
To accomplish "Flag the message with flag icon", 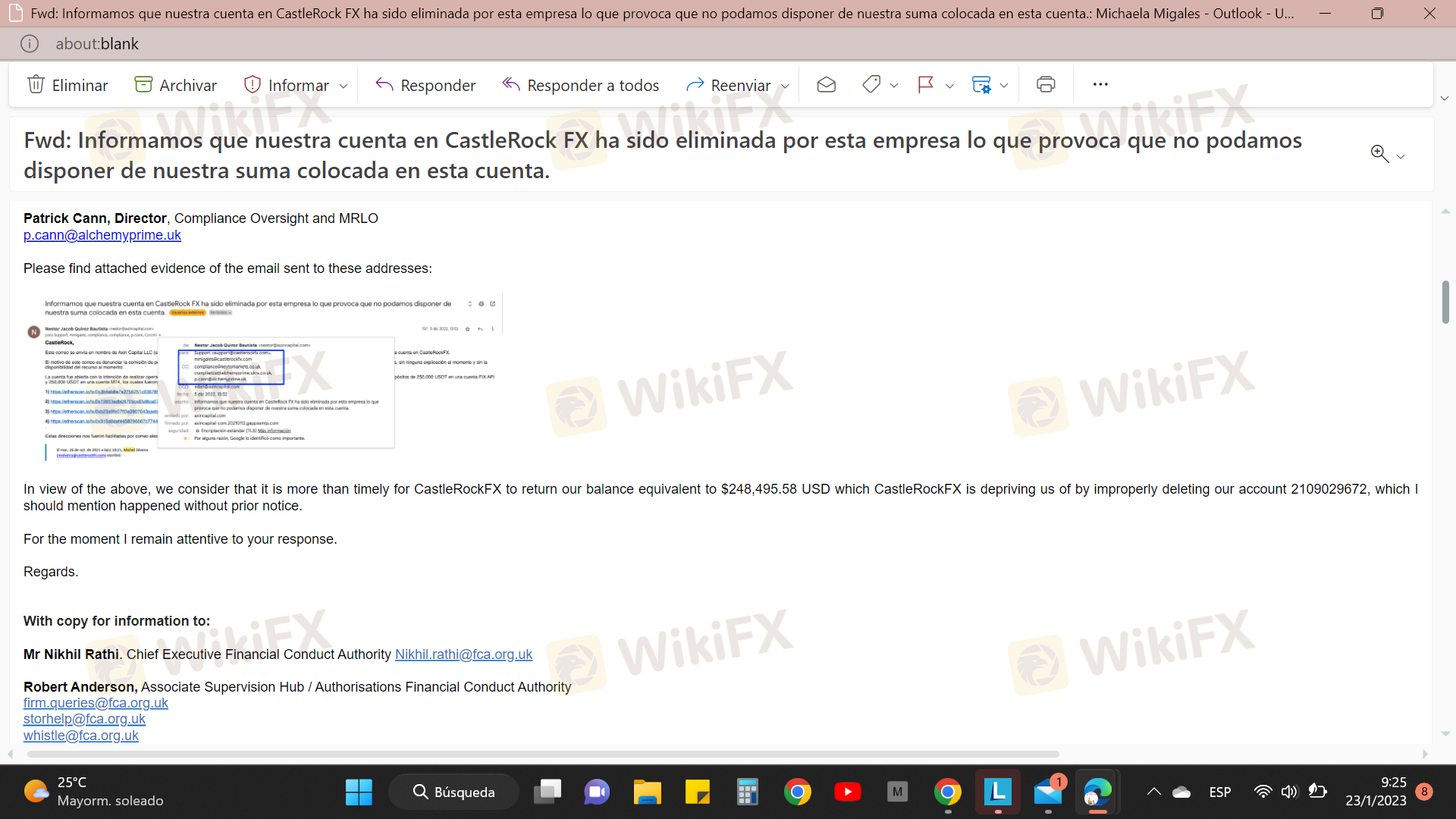I will (926, 84).
